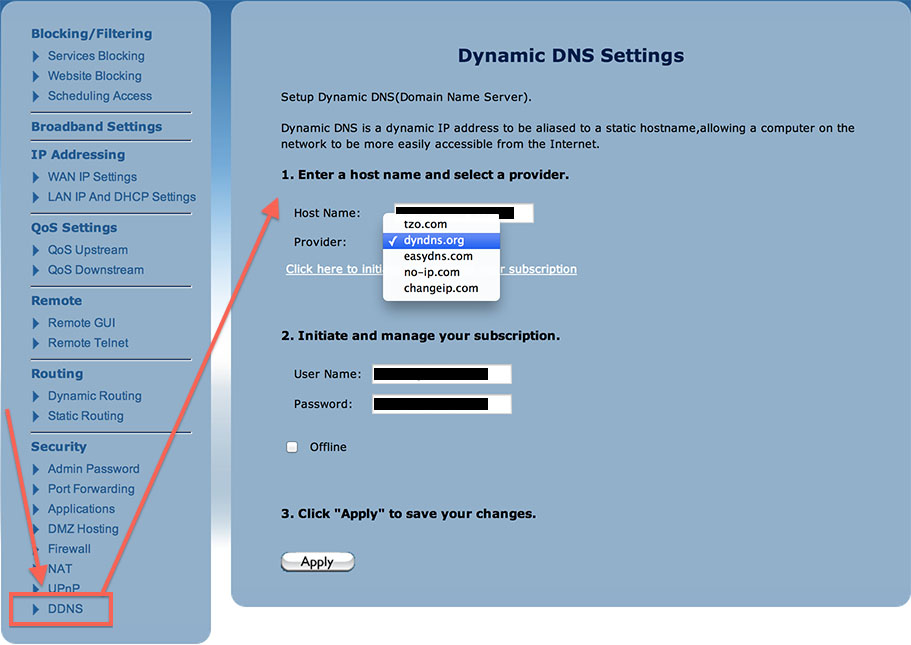The height and width of the screenshot is (645, 911).
Task: Click the arrow icon beside Remote GUI
Action: coord(36,324)
